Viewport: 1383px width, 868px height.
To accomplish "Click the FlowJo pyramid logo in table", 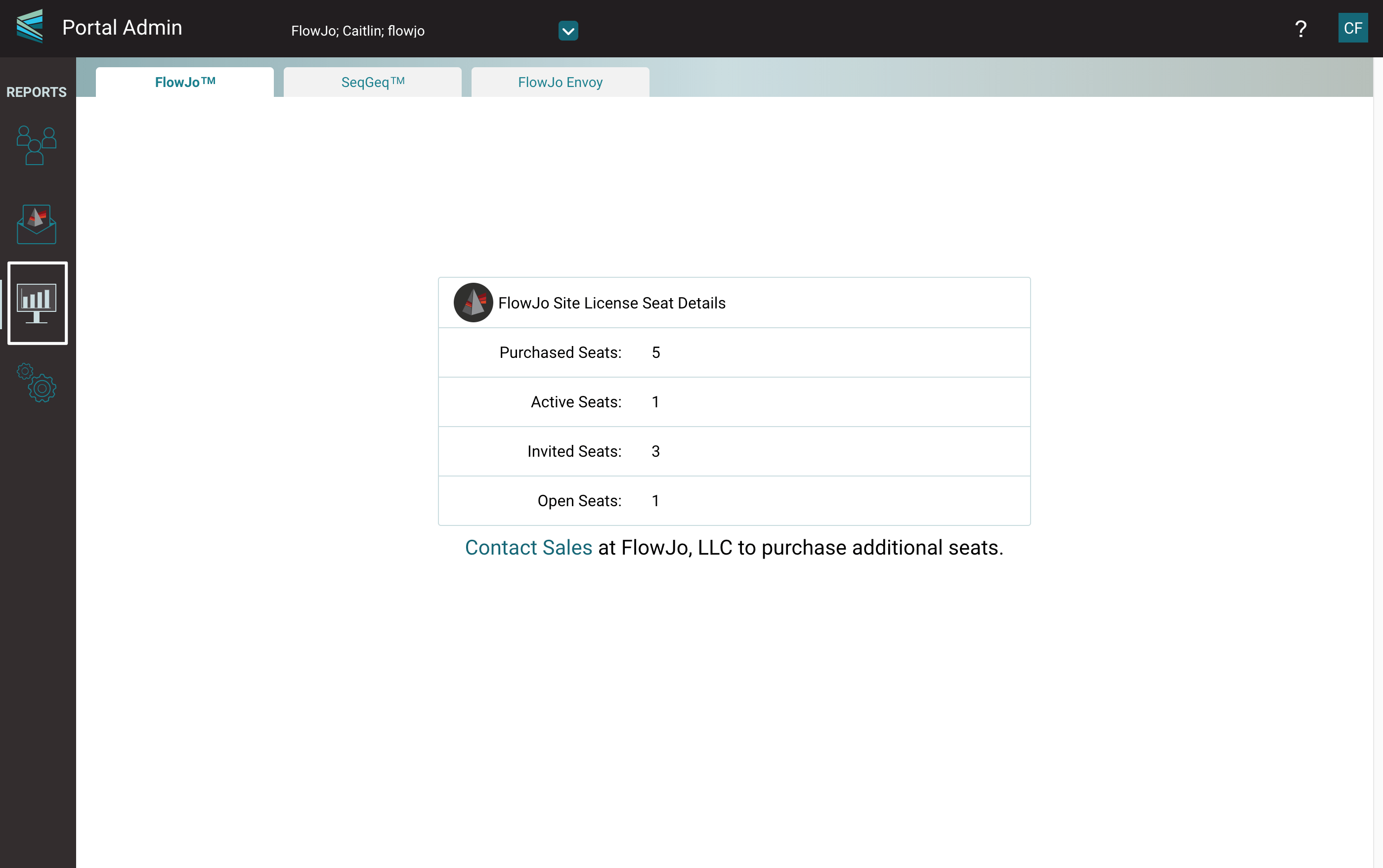I will point(473,303).
